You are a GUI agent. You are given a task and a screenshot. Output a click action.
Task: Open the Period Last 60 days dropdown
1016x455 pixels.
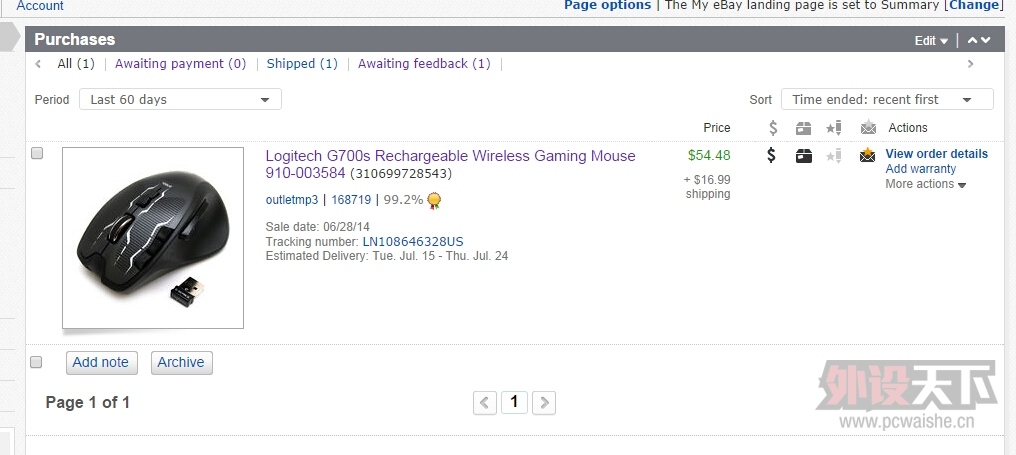(x=180, y=99)
